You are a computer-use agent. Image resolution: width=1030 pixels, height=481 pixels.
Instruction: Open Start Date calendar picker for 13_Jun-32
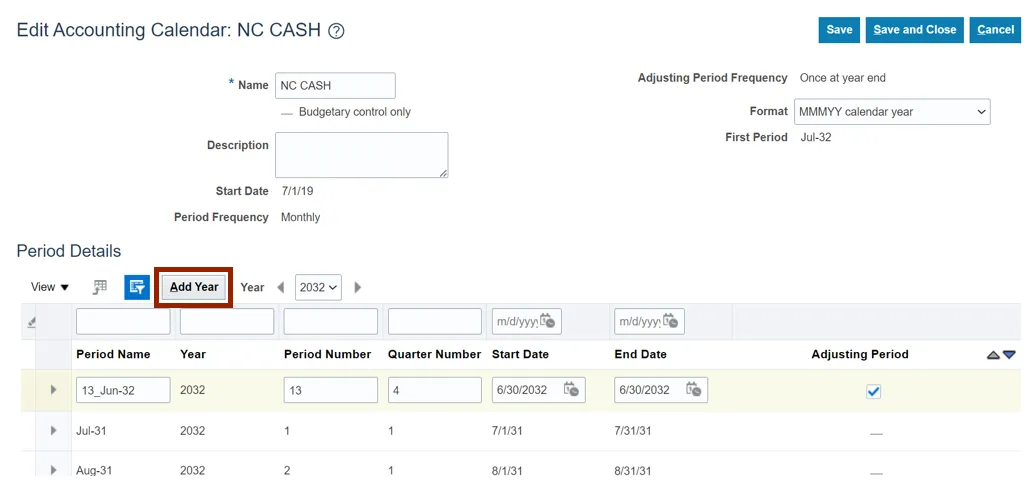(571, 390)
